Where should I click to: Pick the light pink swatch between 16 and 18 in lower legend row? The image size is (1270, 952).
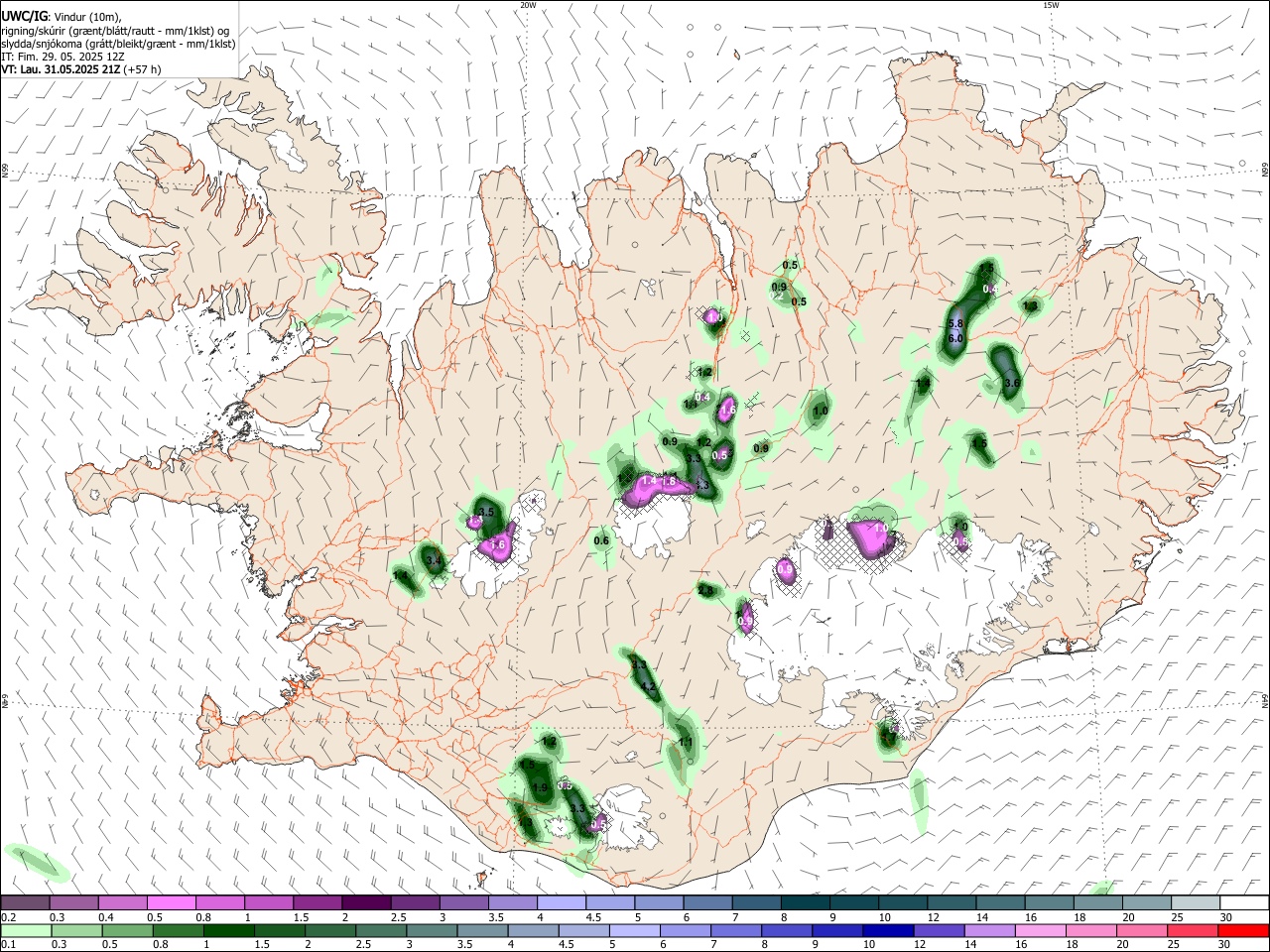(1039, 930)
